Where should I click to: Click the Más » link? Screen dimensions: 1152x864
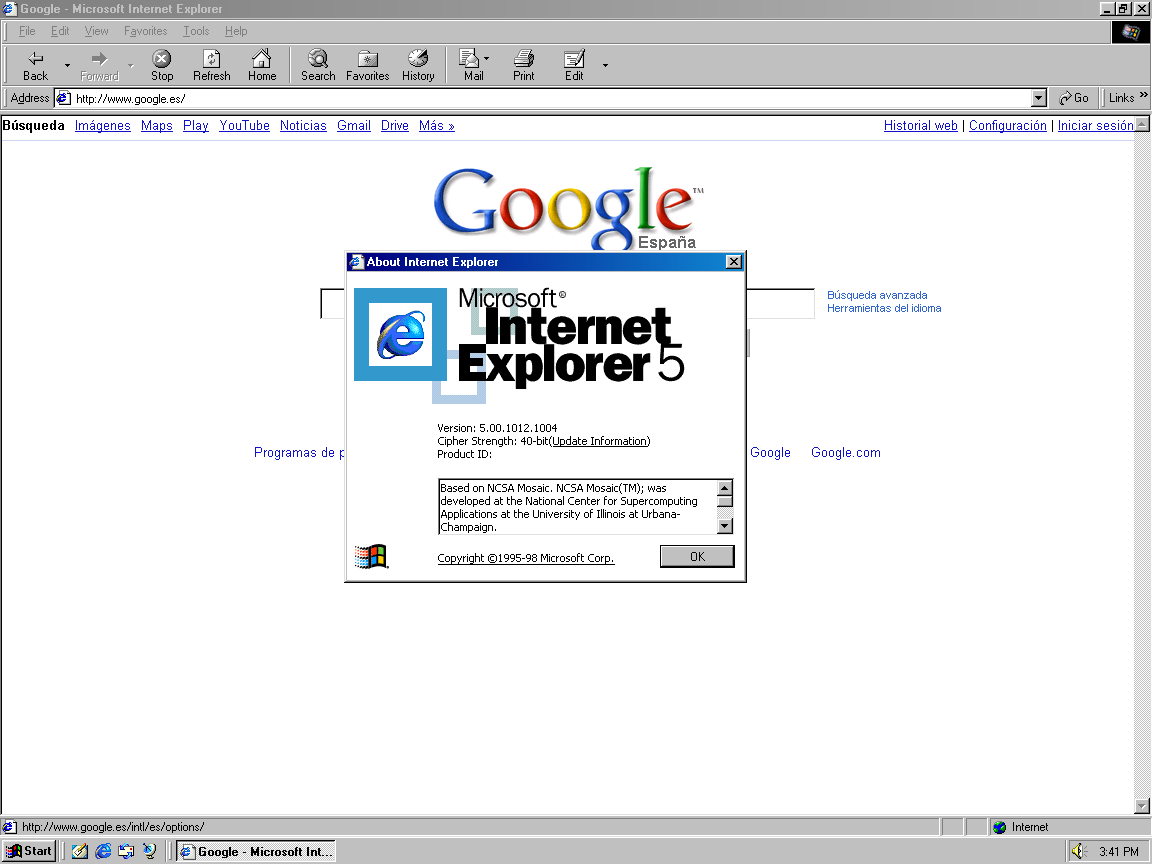(436, 126)
